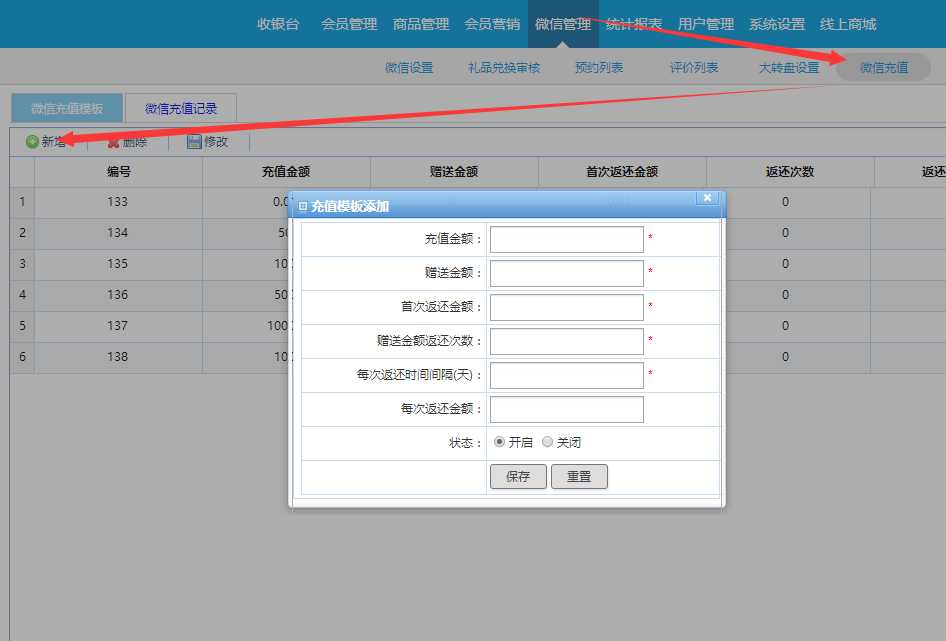
Task: Click the 保存 save button
Action: tap(518, 476)
